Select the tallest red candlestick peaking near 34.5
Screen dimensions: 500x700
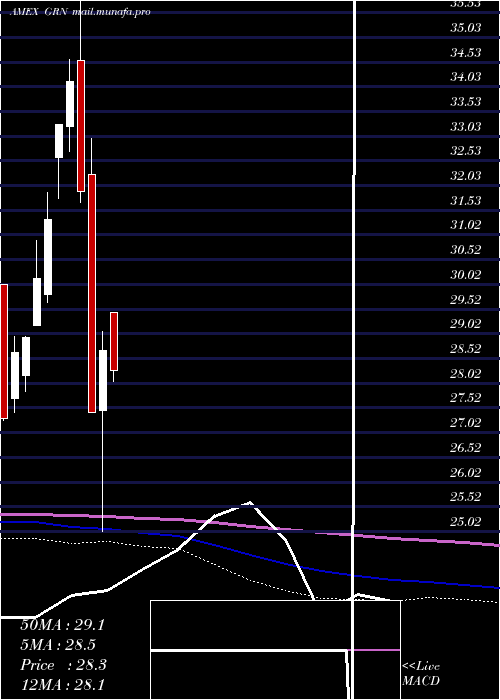pyautogui.click(x=81, y=126)
